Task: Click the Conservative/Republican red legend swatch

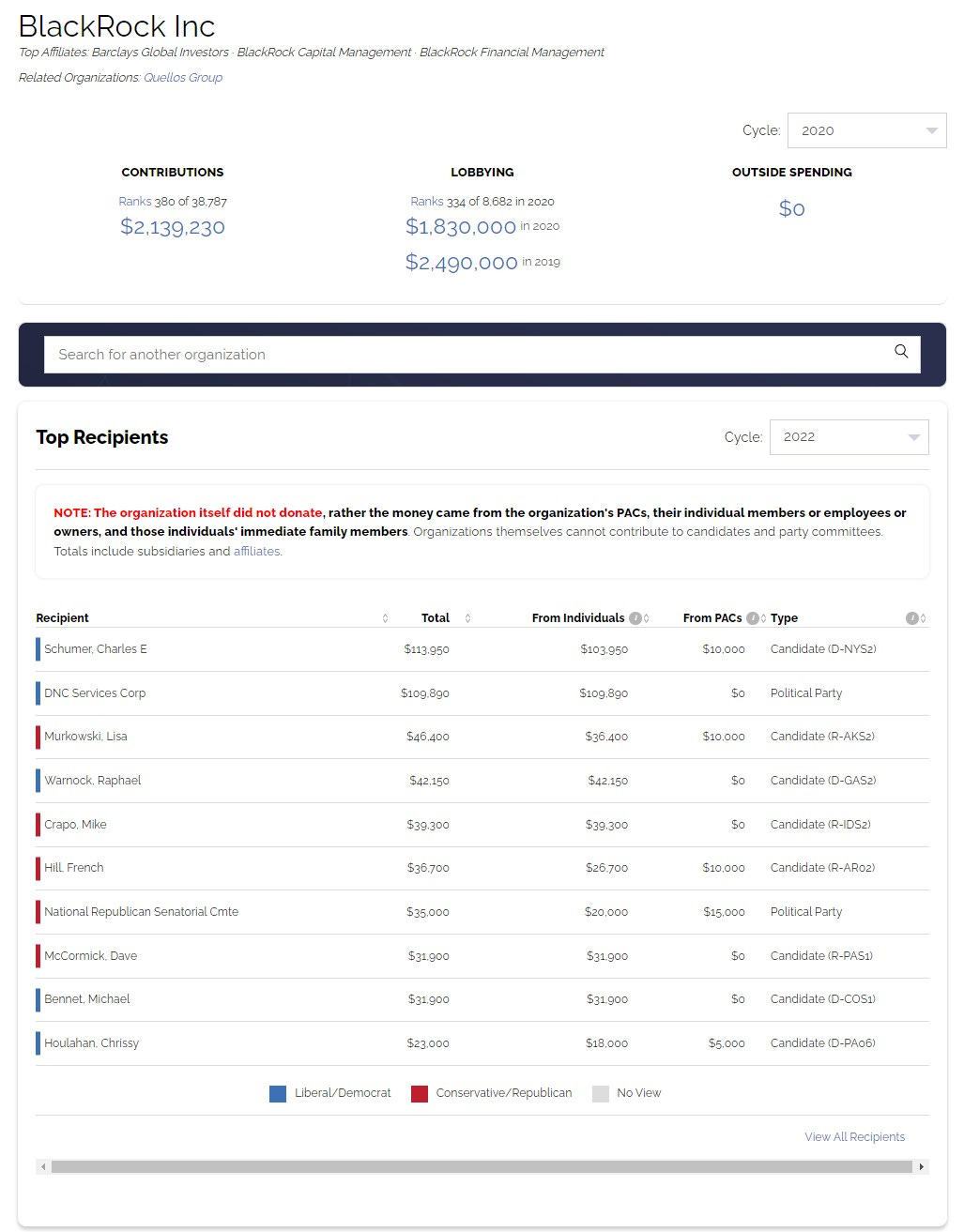Action: pyautogui.click(x=420, y=1094)
